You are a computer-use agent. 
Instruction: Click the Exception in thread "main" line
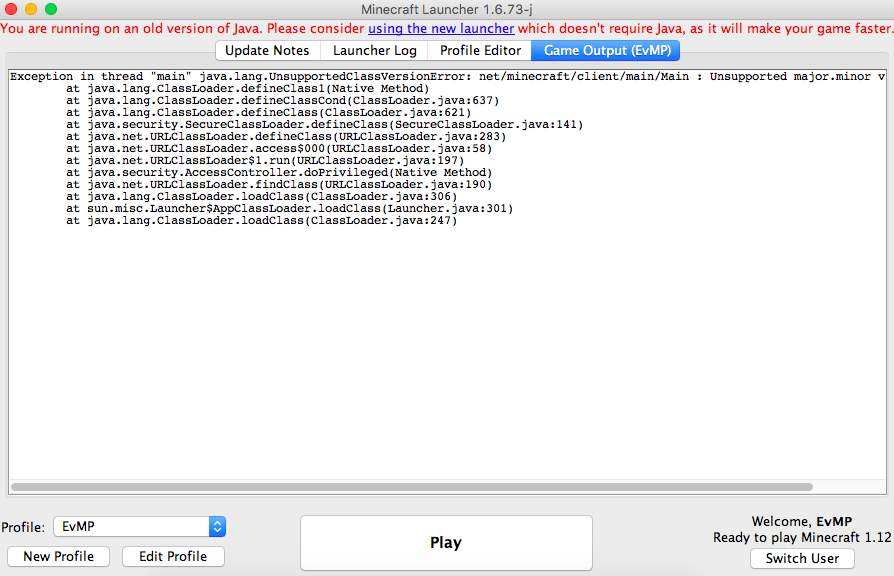[447, 76]
